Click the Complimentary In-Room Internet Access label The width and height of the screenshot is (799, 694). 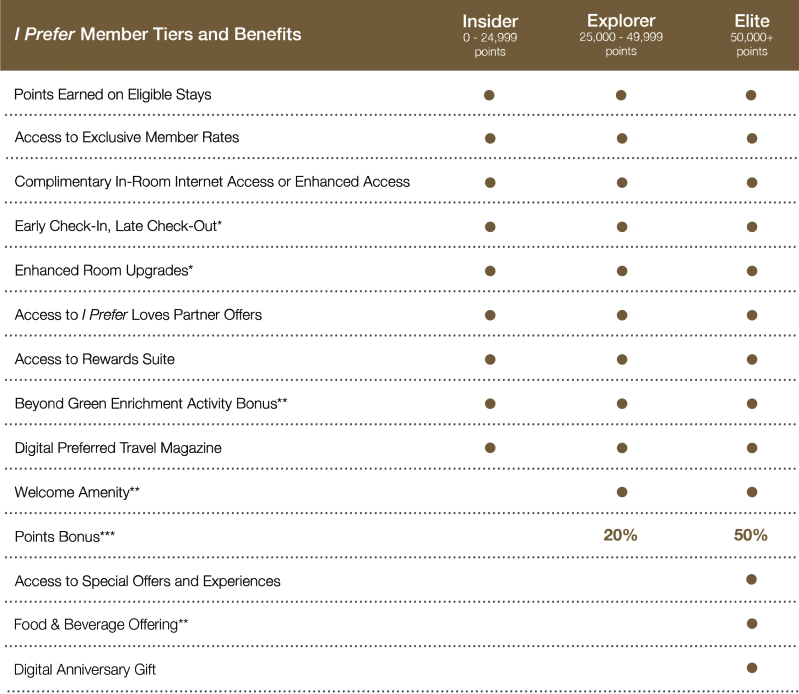click(212, 182)
